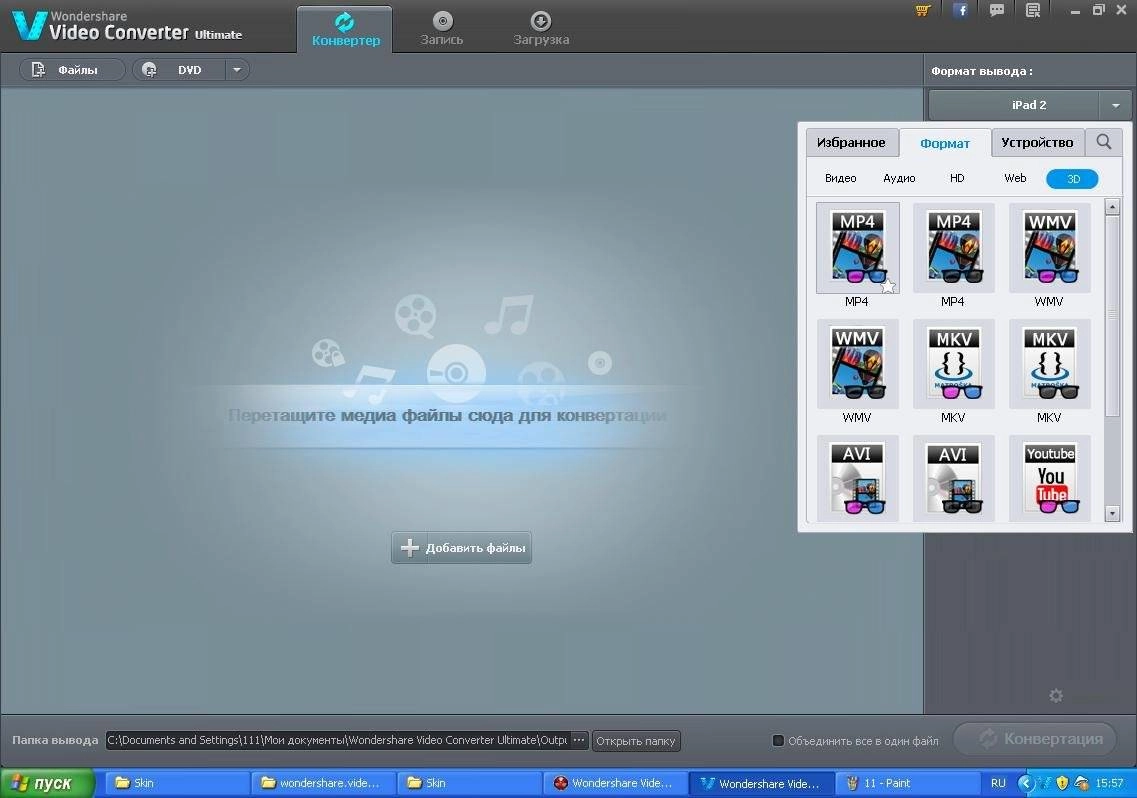Open the Facebook share icon

point(961,11)
